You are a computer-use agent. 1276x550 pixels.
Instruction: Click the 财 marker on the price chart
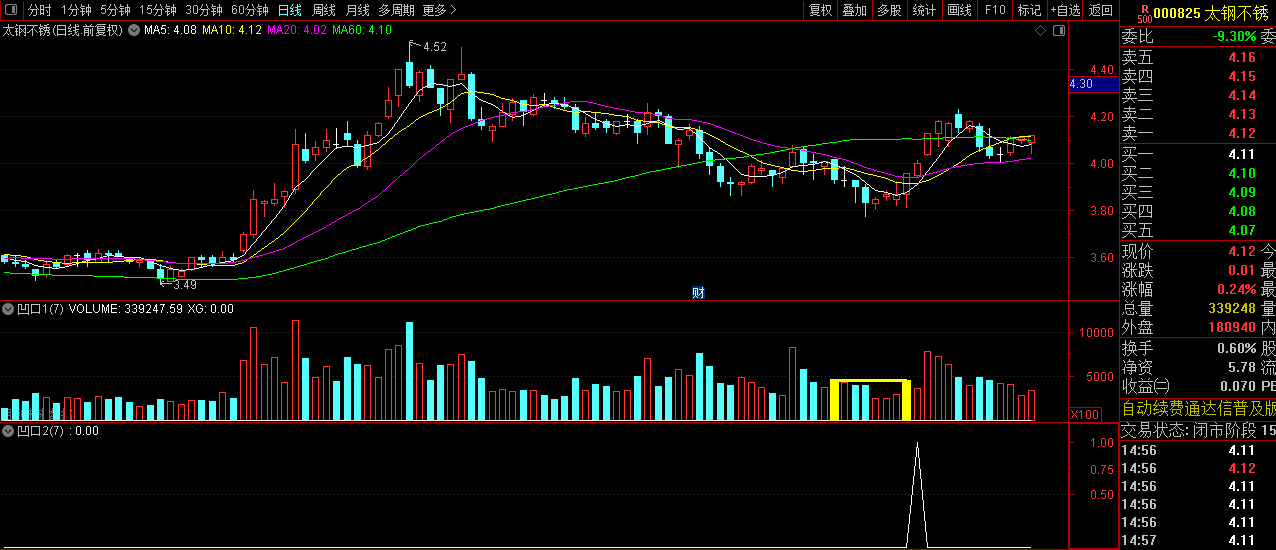(x=699, y=293)
